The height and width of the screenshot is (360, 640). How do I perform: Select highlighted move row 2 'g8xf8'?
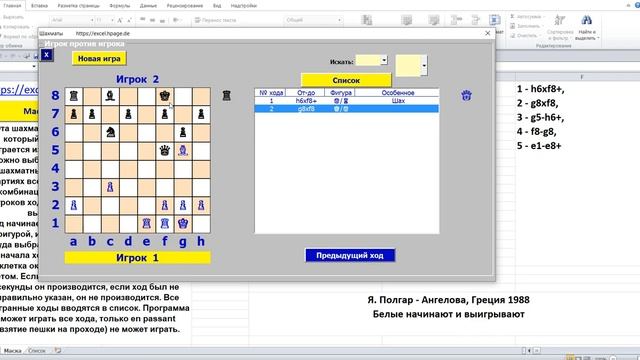(347, 109)
